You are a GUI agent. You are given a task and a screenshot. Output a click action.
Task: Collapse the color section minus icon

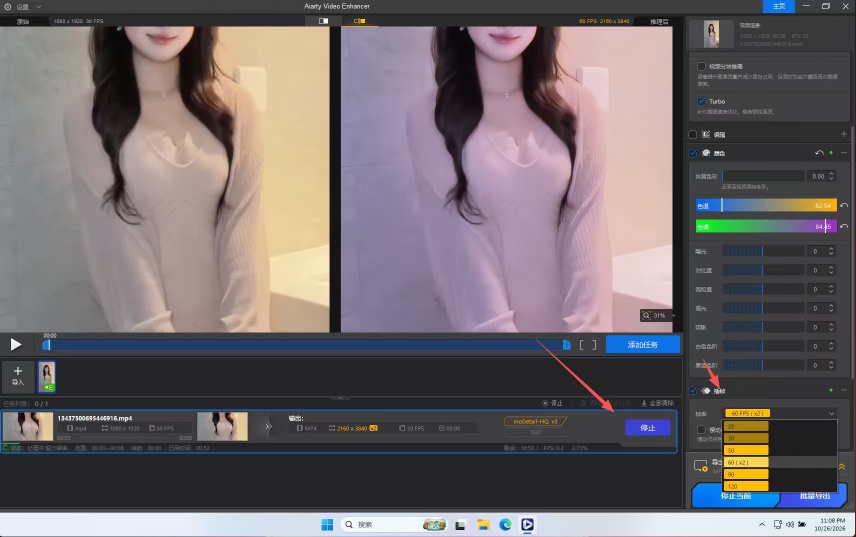(844, 153)
